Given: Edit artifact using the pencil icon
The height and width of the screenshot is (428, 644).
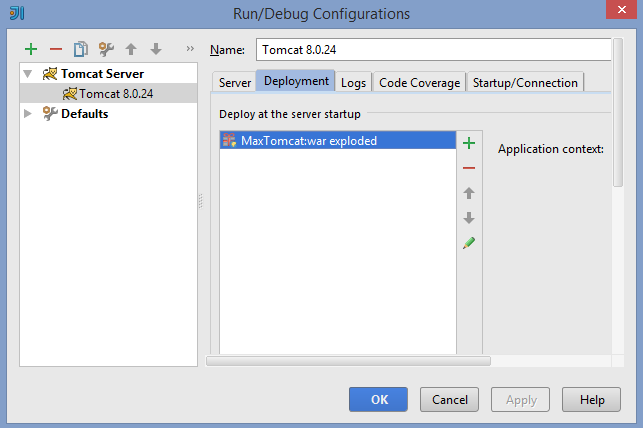Looking at the screenshot, I should coord(469,243).
